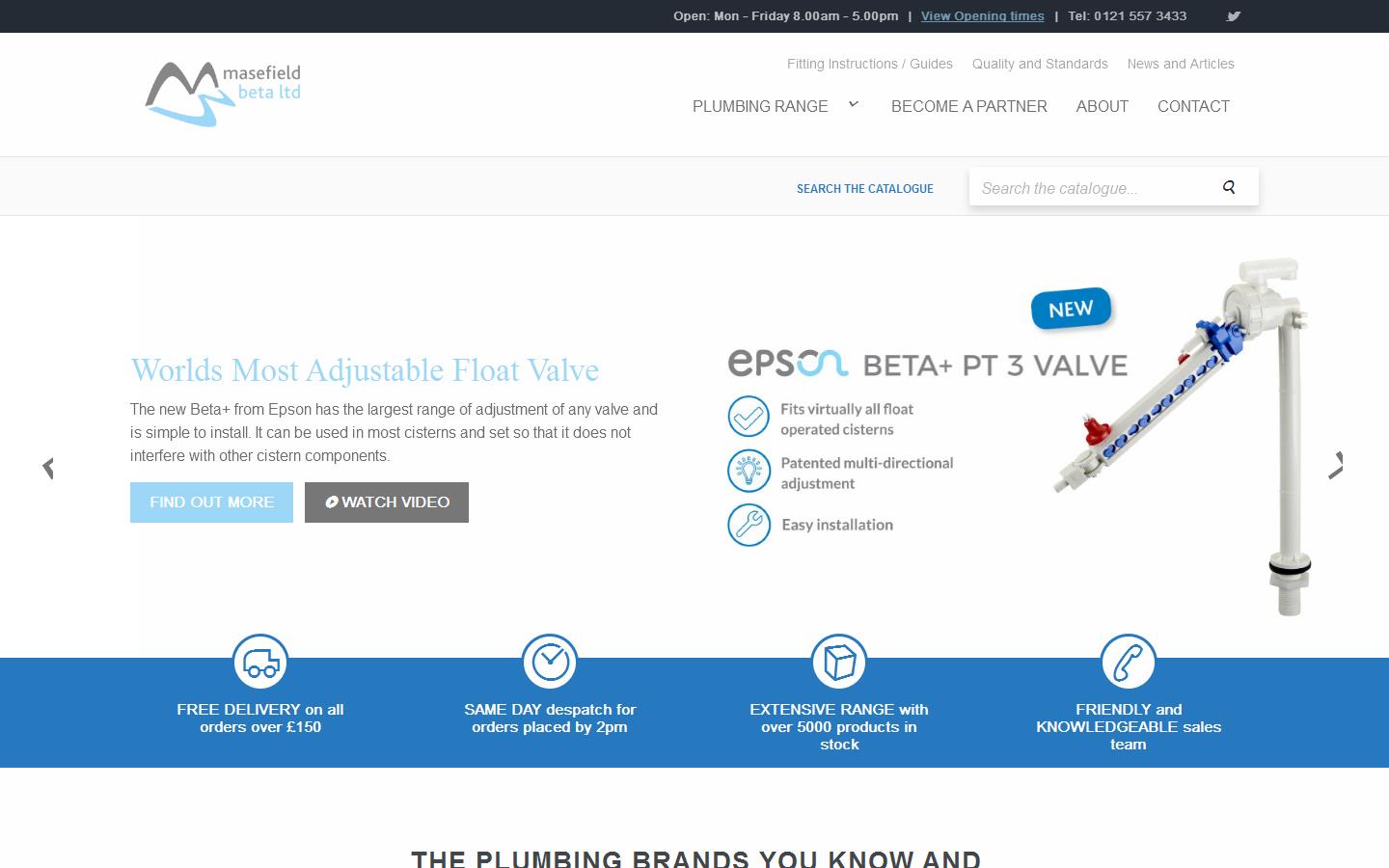The height and width of the screenshot is (868, 1389).
Task: Click the masefield beta ltd logo
Action: 222,94
